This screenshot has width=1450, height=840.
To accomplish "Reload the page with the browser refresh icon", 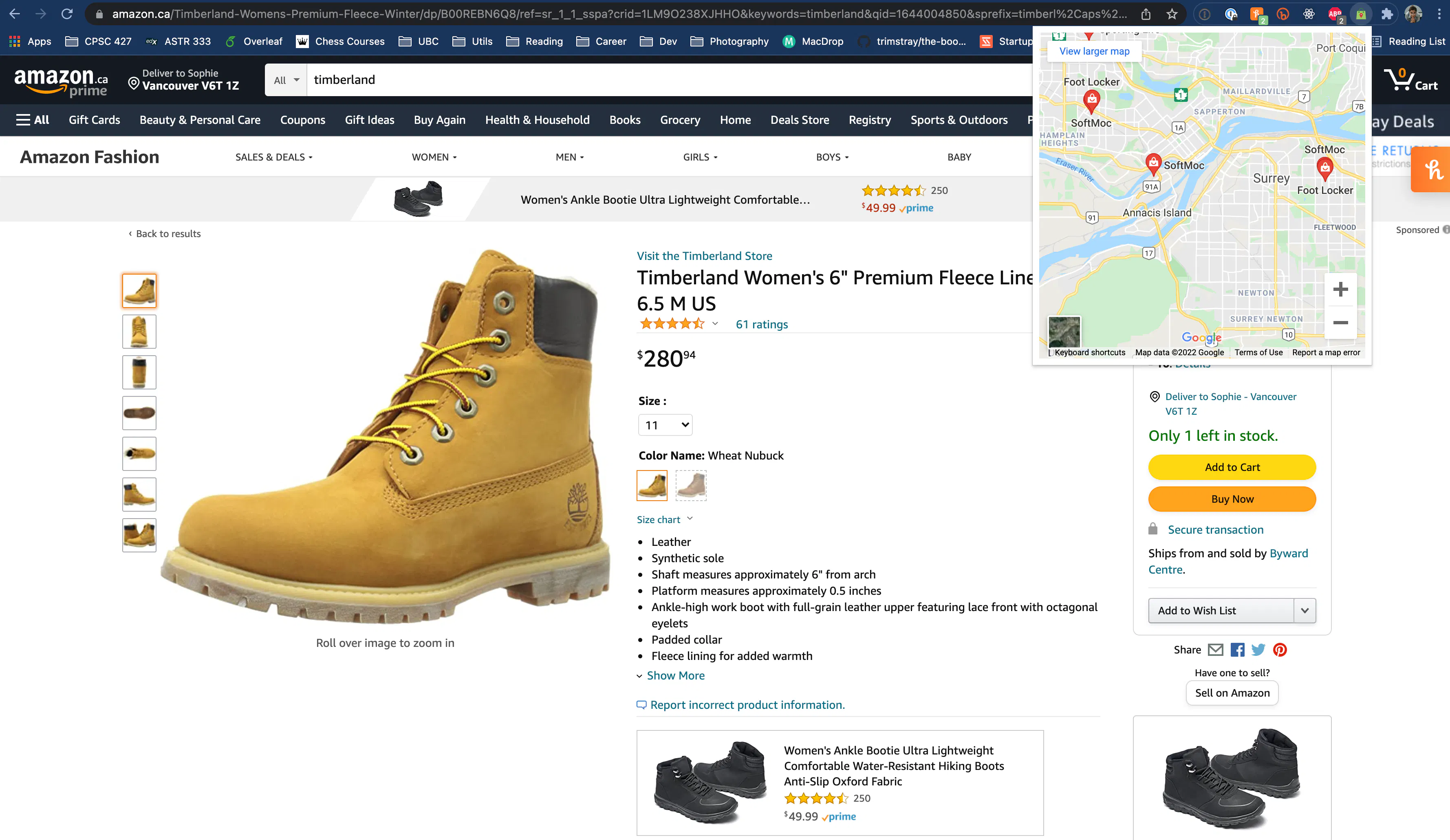I will 67,14.
